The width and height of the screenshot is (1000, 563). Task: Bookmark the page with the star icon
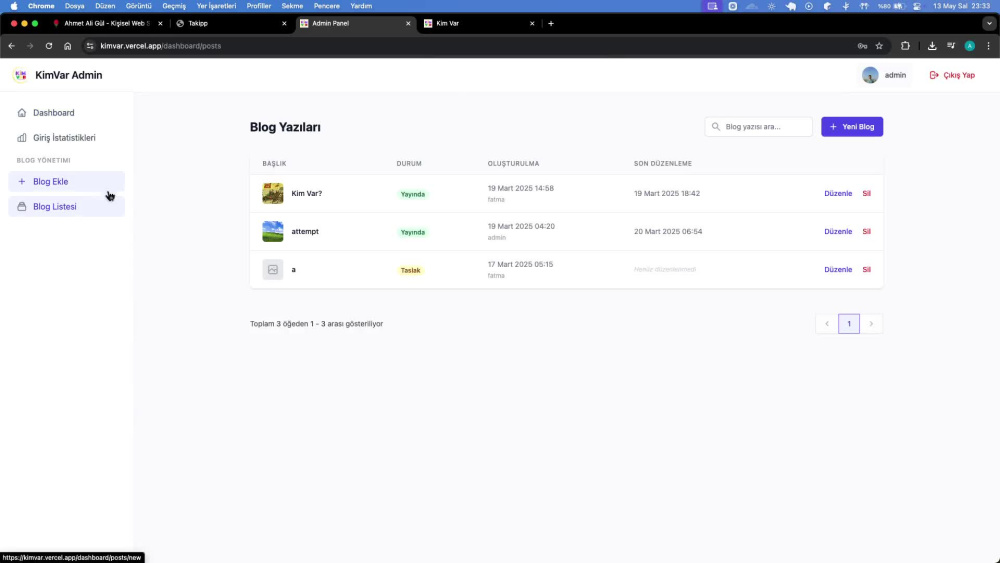pos(879,46)
